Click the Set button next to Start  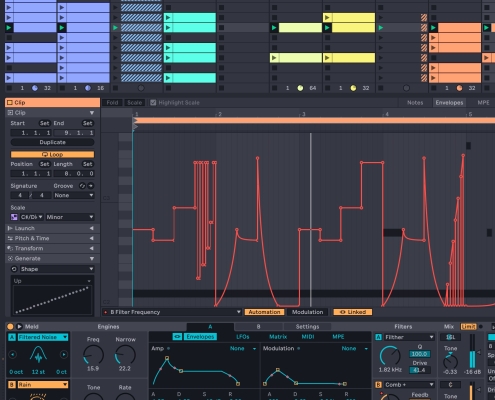(44, 123)
